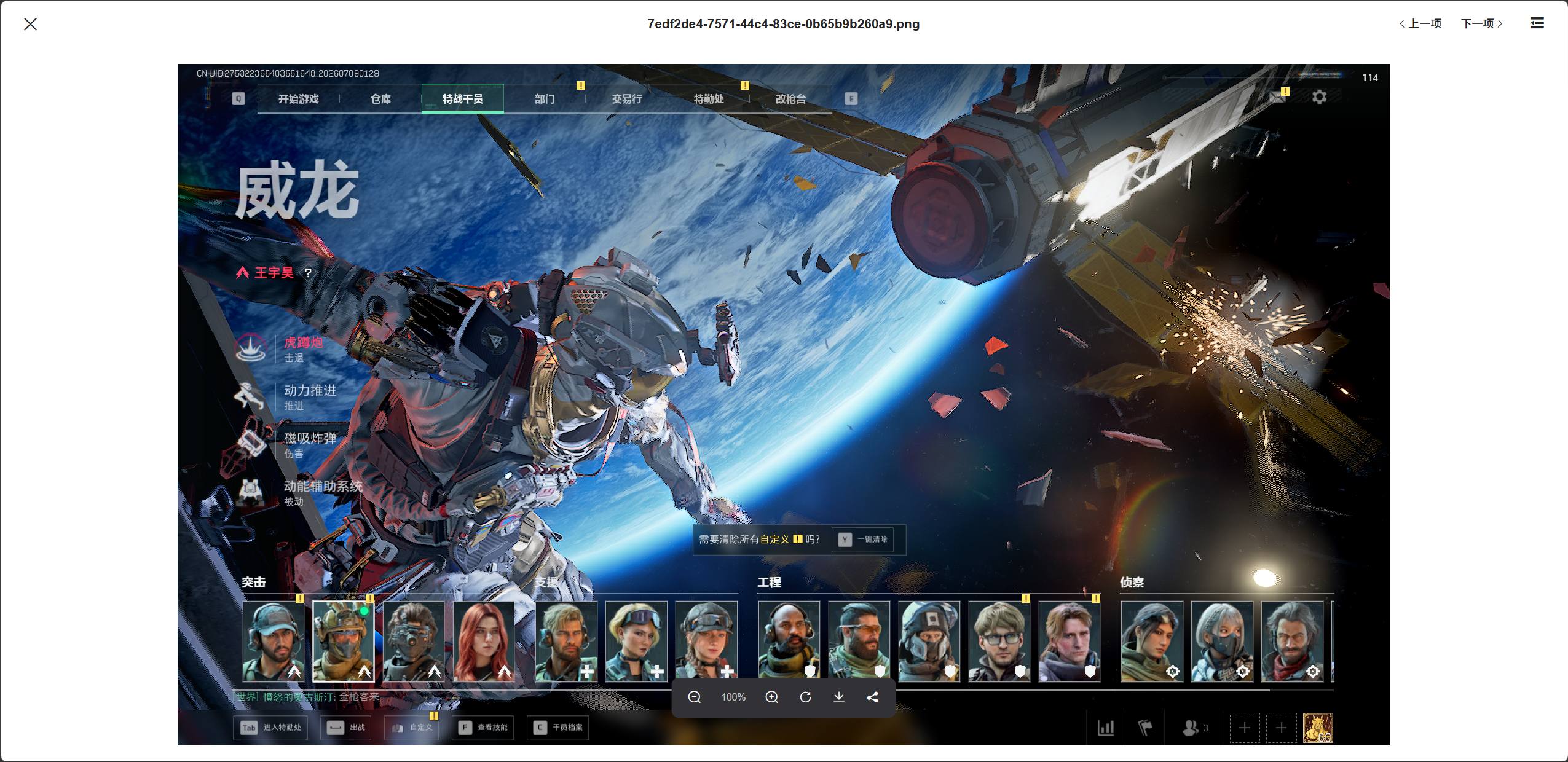Select the red-haired operator portrait
The image size is (1568, 762).
pos(484,642)
